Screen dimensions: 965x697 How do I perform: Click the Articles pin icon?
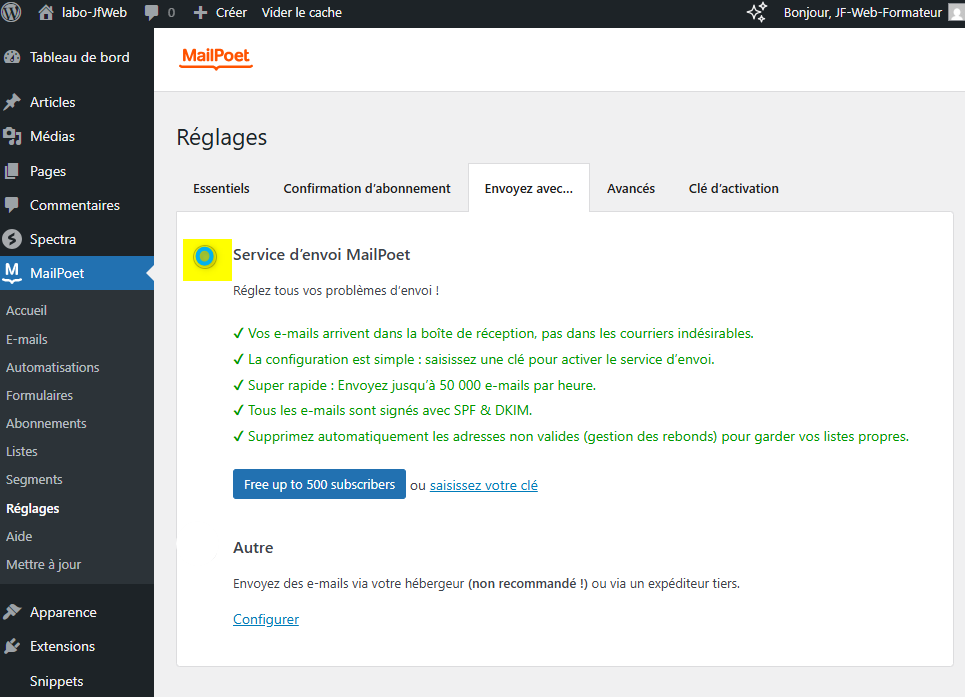pos(12,102)
